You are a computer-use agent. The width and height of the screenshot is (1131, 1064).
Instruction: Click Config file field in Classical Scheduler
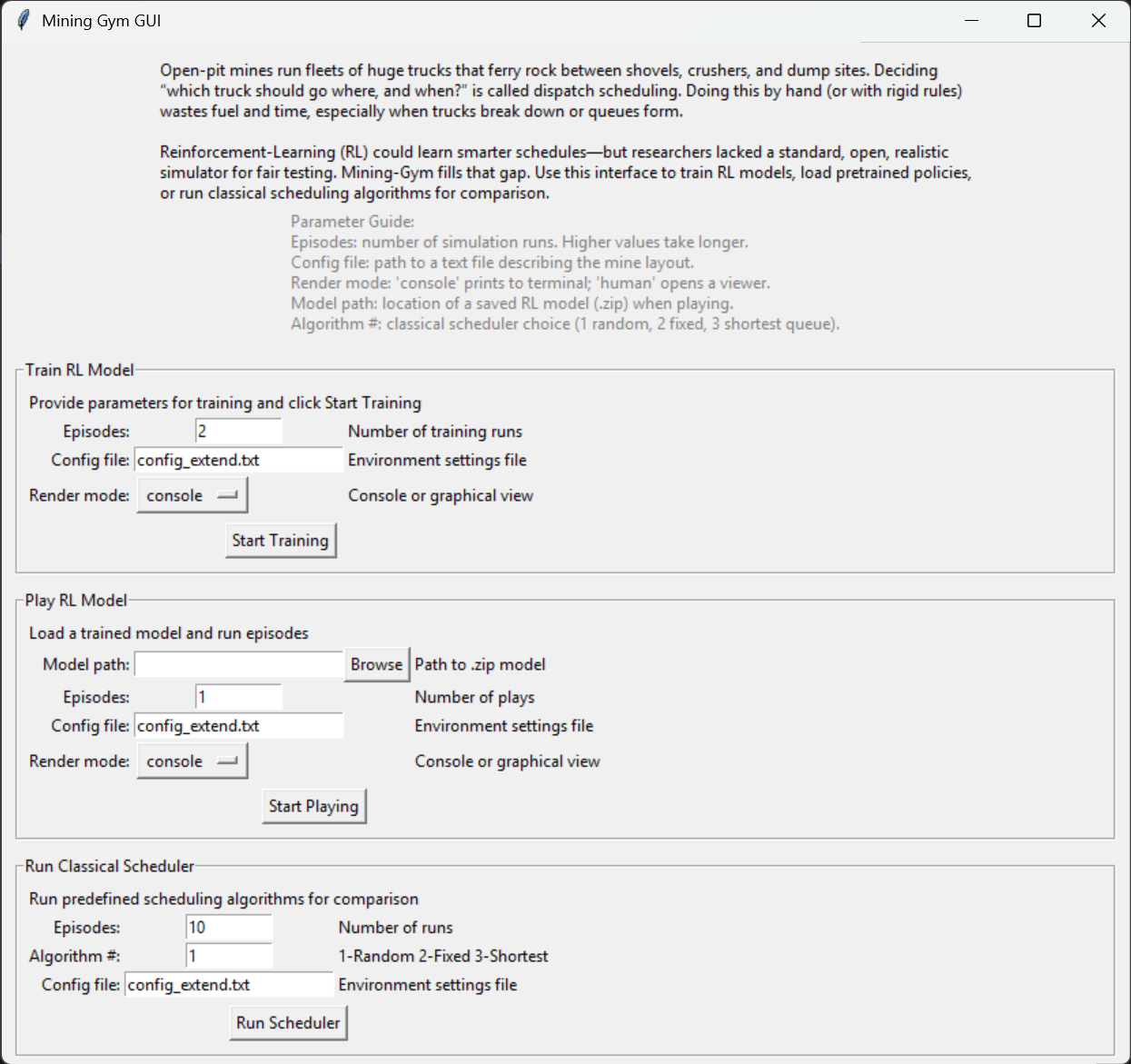(x=229, y=985)
